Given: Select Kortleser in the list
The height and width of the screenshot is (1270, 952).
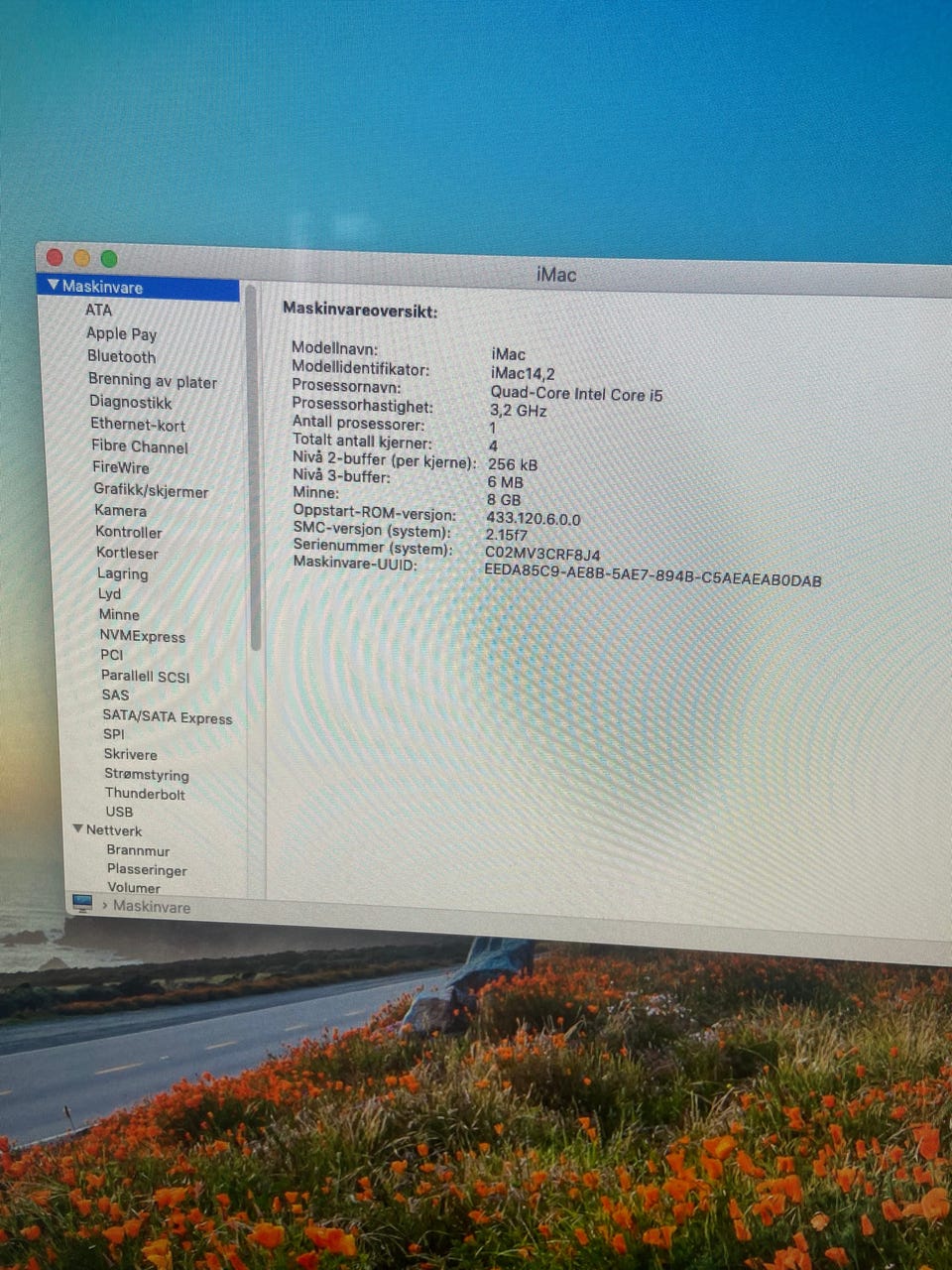Looking at the screenshot, I should point(127,553).
